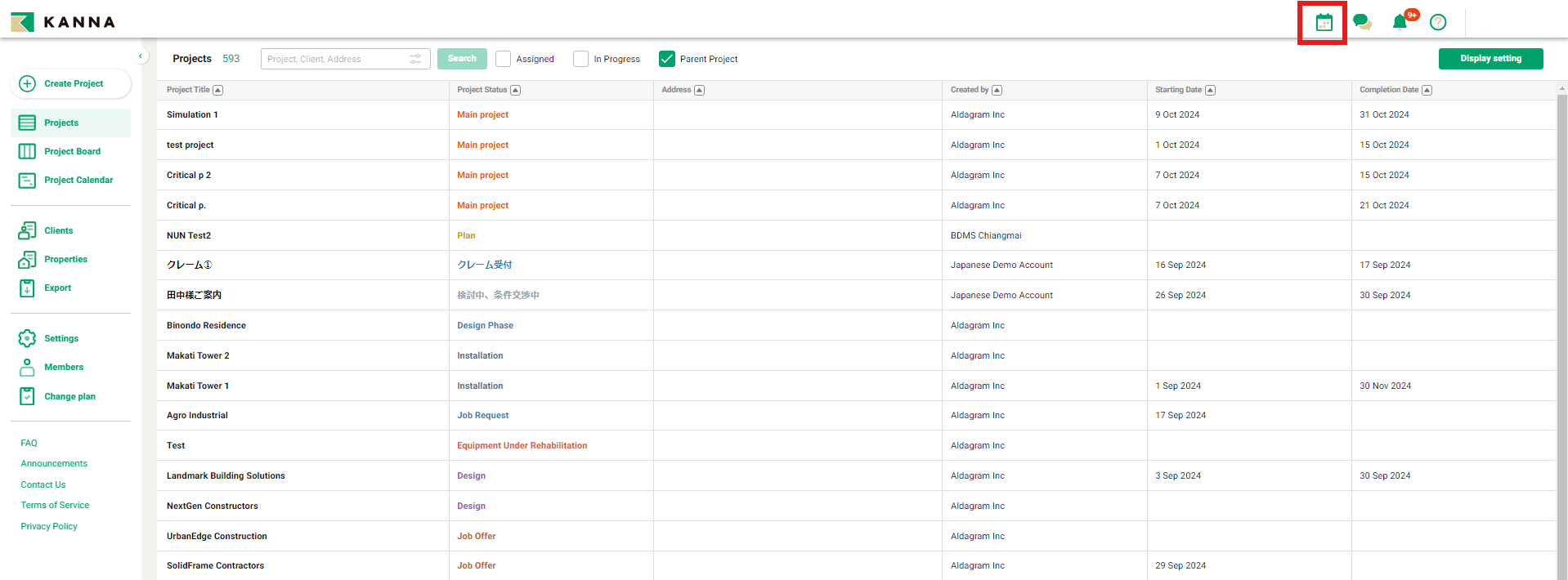The image size is (1568, 580).
Task: Open the help question mark icon
Action: pos(1438,22)
